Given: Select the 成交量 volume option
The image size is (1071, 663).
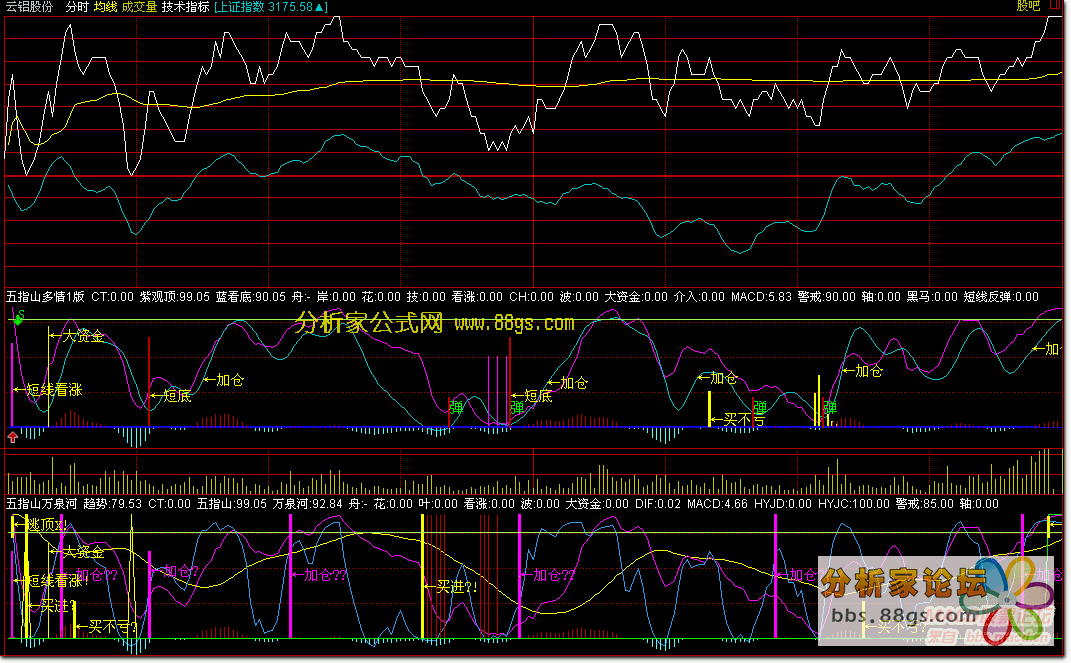Looking at the screenshot, I should click(x=139, y=7).
